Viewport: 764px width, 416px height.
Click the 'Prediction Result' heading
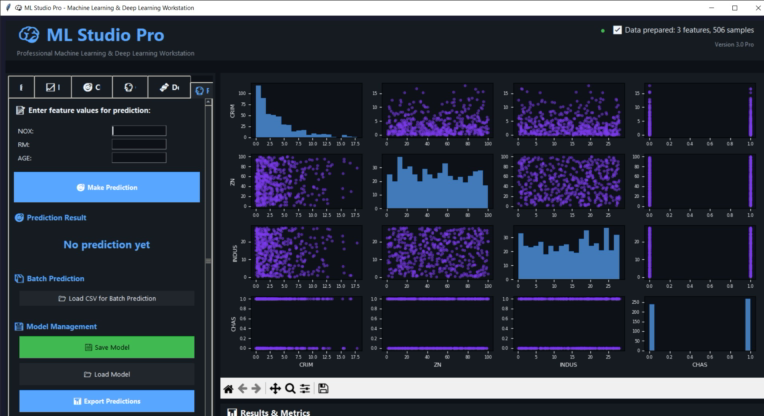click(x=57, y=218)
